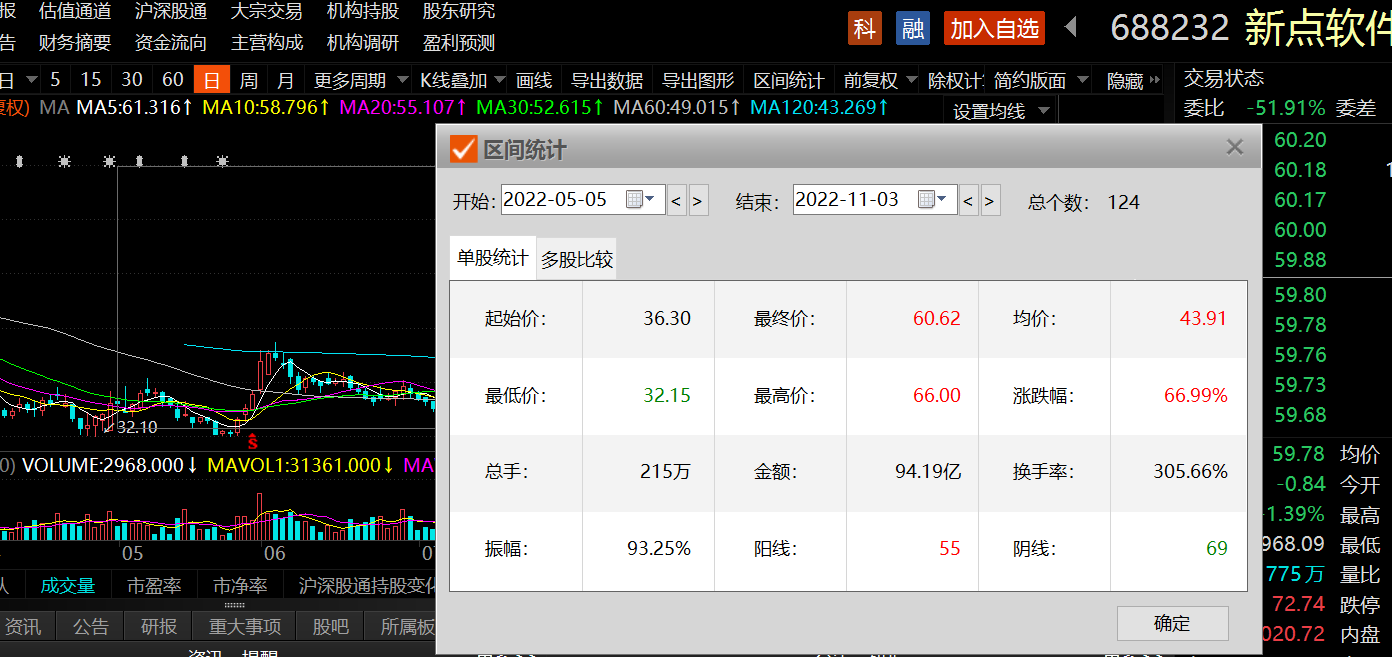Click the 画线 toolbar button
The image size is (1392, 657).
pyautogui.click(x=534, y=80)
